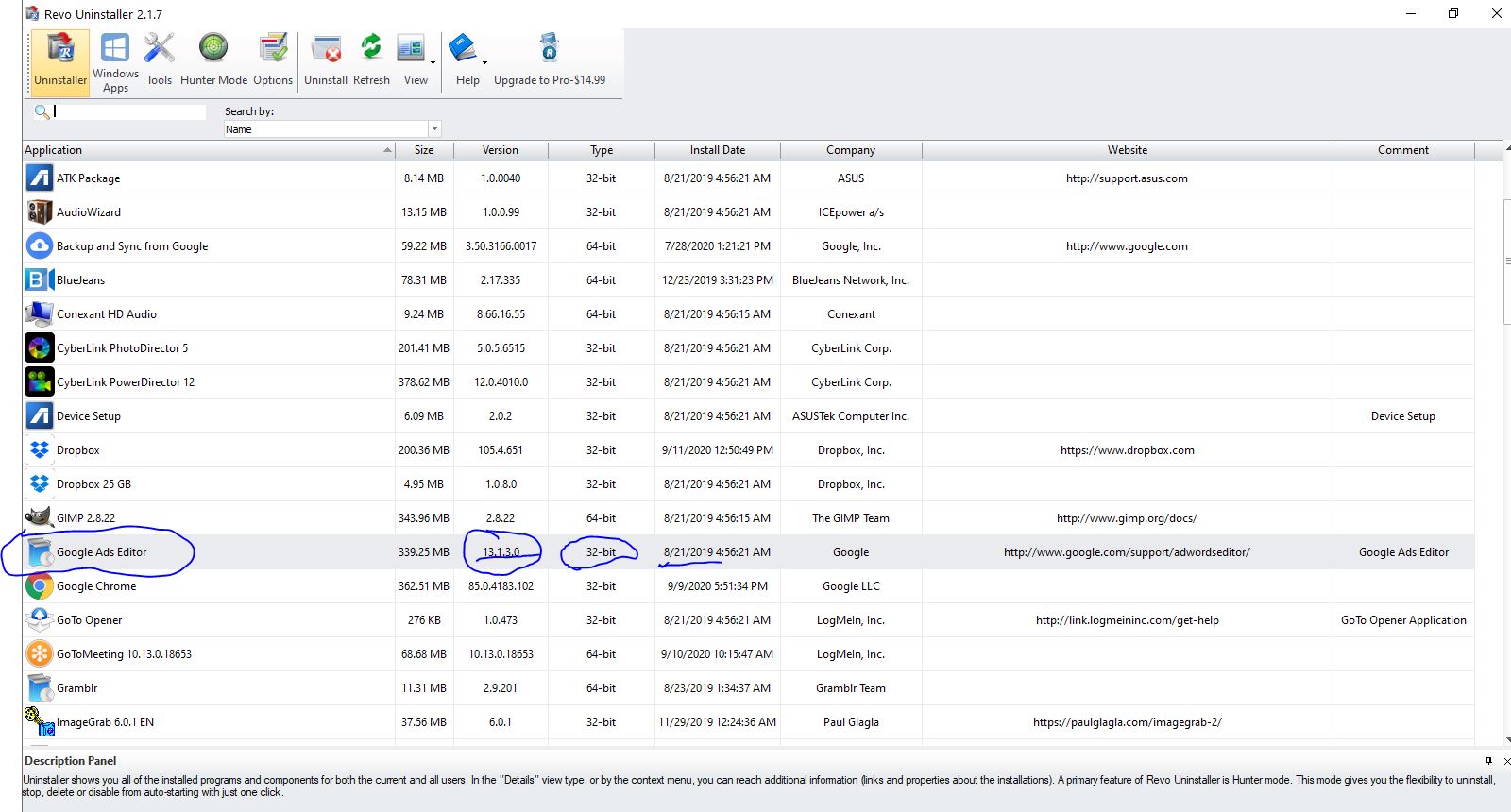The image size is (1511, 812).
Task: Select the Conexant HD Audio icon
Action: [x=39, y=313]
